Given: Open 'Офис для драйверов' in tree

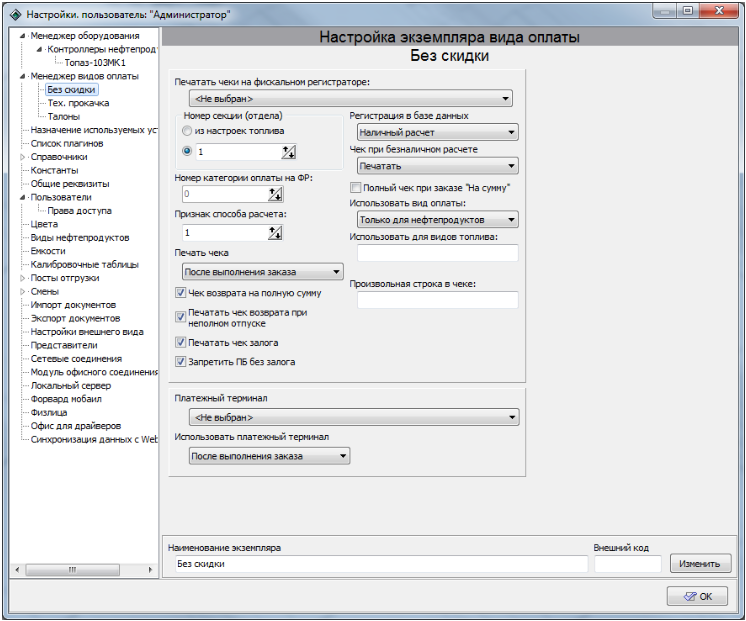Looking at the screenshot, I should click(x=76, y=426).
